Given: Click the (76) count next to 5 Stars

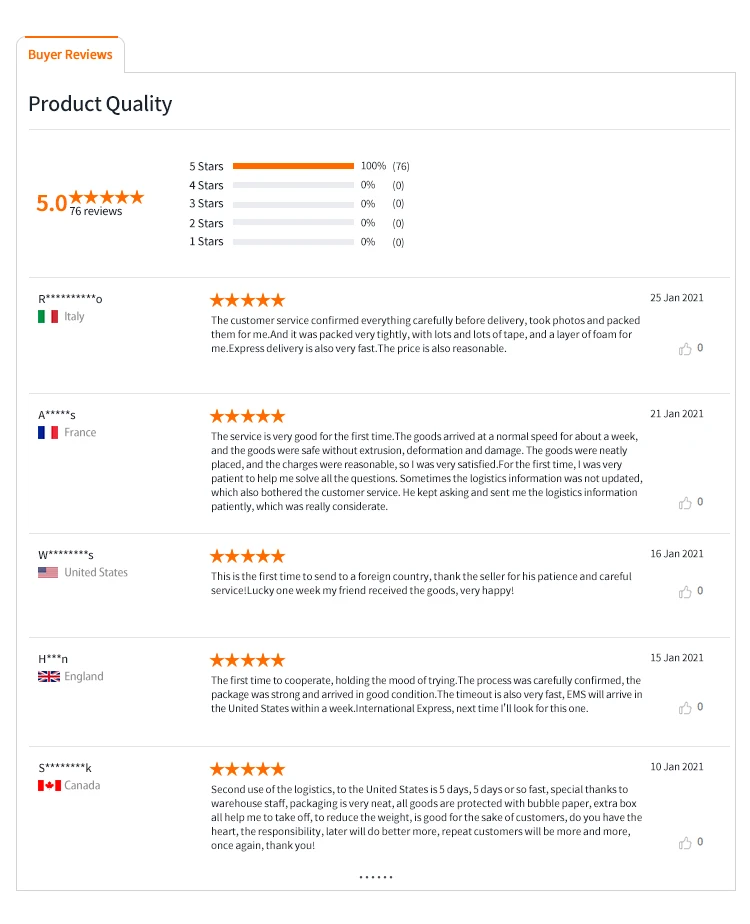Looking at the screenshot, I should pos(400,166).
